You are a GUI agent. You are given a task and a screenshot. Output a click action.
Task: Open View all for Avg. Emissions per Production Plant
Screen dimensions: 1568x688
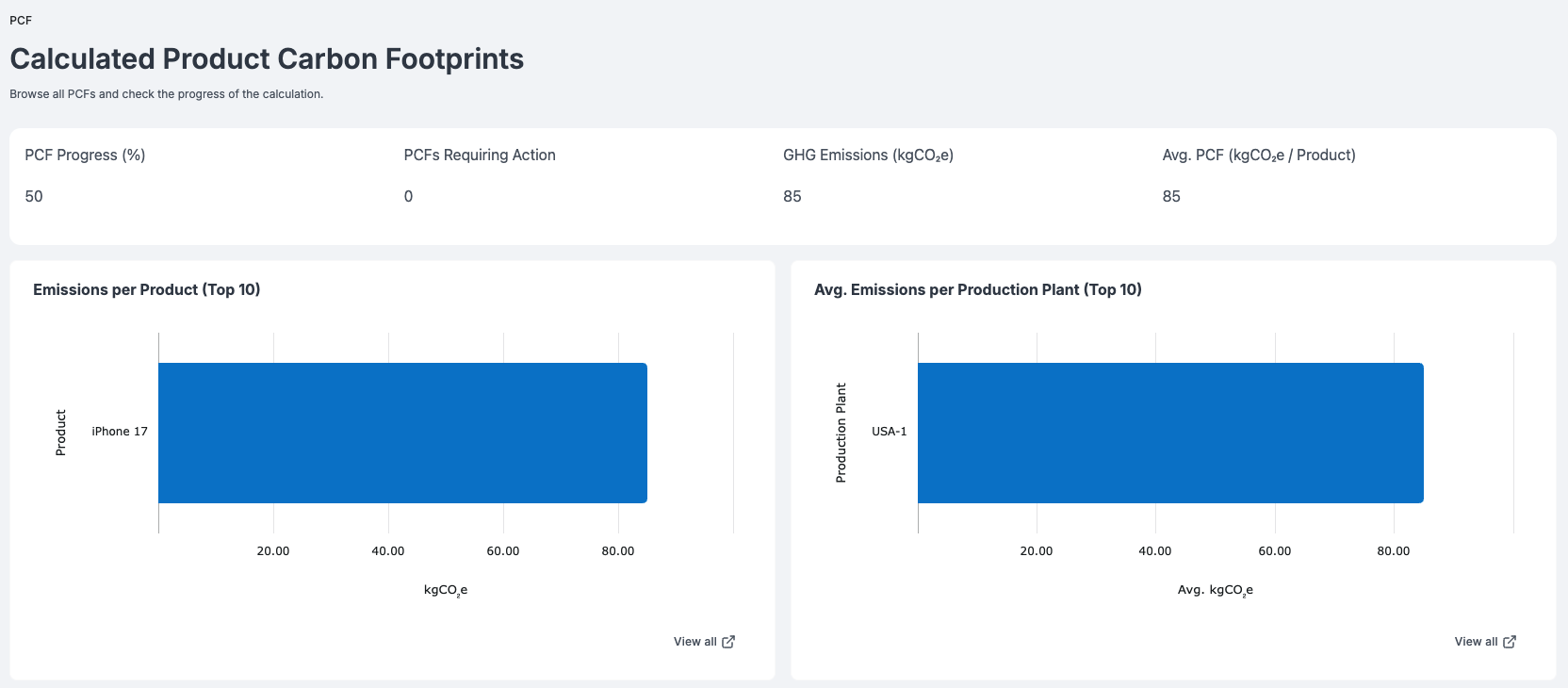coord(1485,642)
